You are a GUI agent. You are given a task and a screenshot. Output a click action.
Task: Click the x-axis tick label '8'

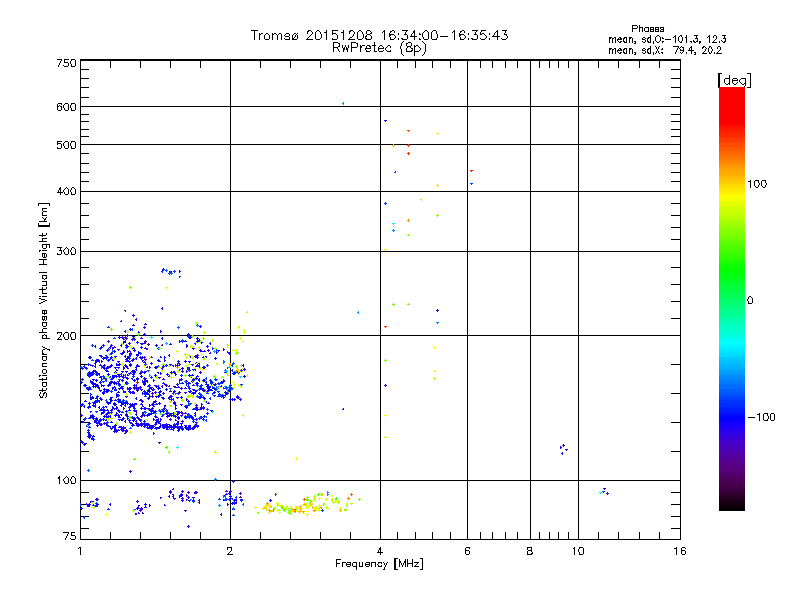(530, 551)
